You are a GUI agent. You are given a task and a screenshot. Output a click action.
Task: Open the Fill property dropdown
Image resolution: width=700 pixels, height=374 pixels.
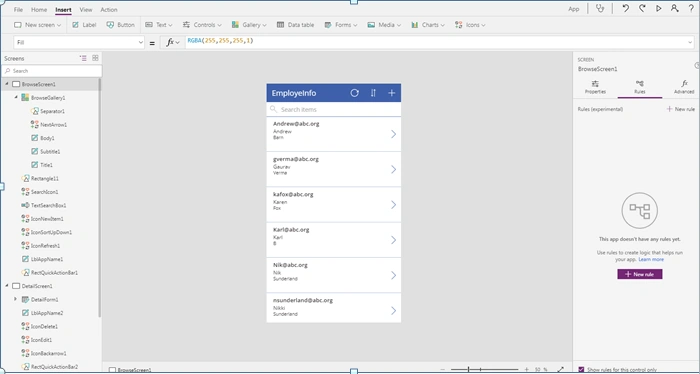click(x=79, y=42)
